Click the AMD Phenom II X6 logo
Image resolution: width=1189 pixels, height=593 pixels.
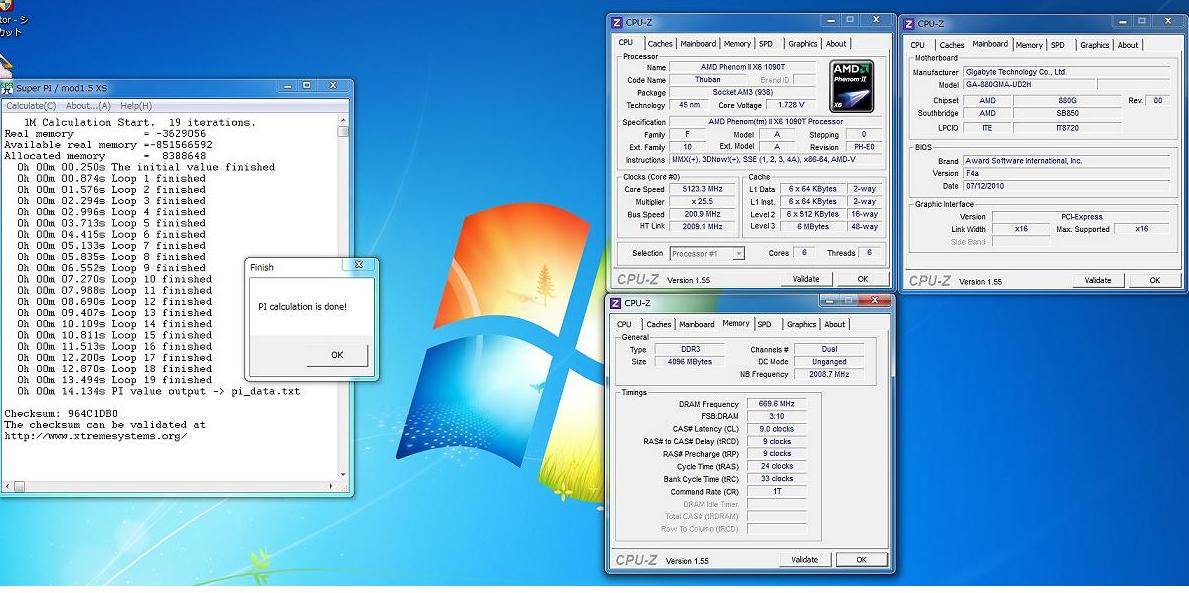point(852,85)
